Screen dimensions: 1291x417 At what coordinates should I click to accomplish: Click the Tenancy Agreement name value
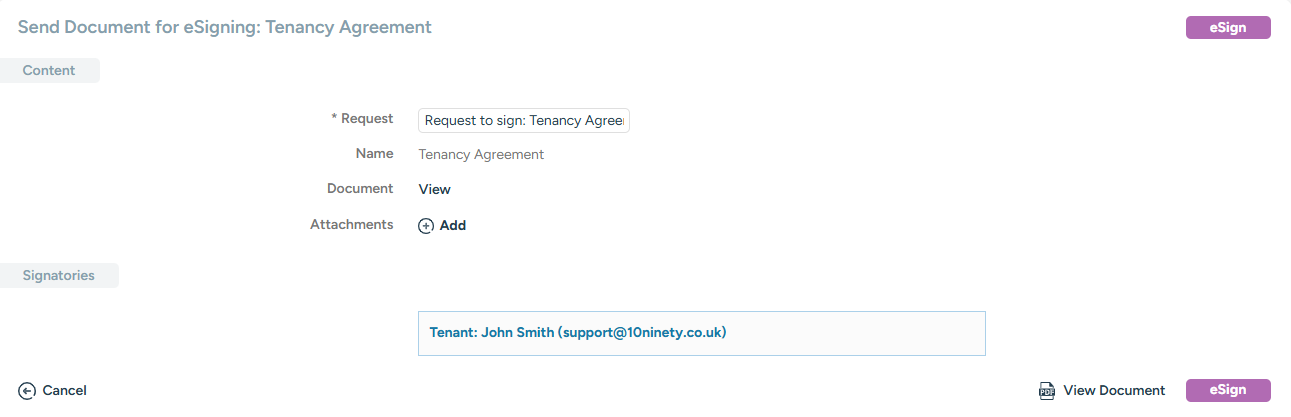pos(481,155)
